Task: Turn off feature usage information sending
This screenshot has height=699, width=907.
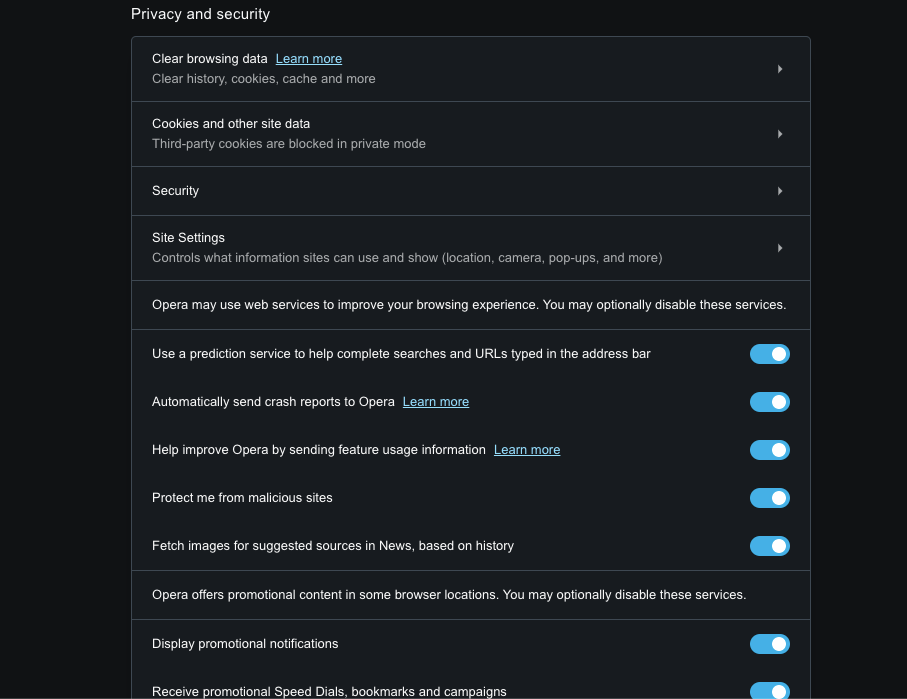Action: pos(769,450)
